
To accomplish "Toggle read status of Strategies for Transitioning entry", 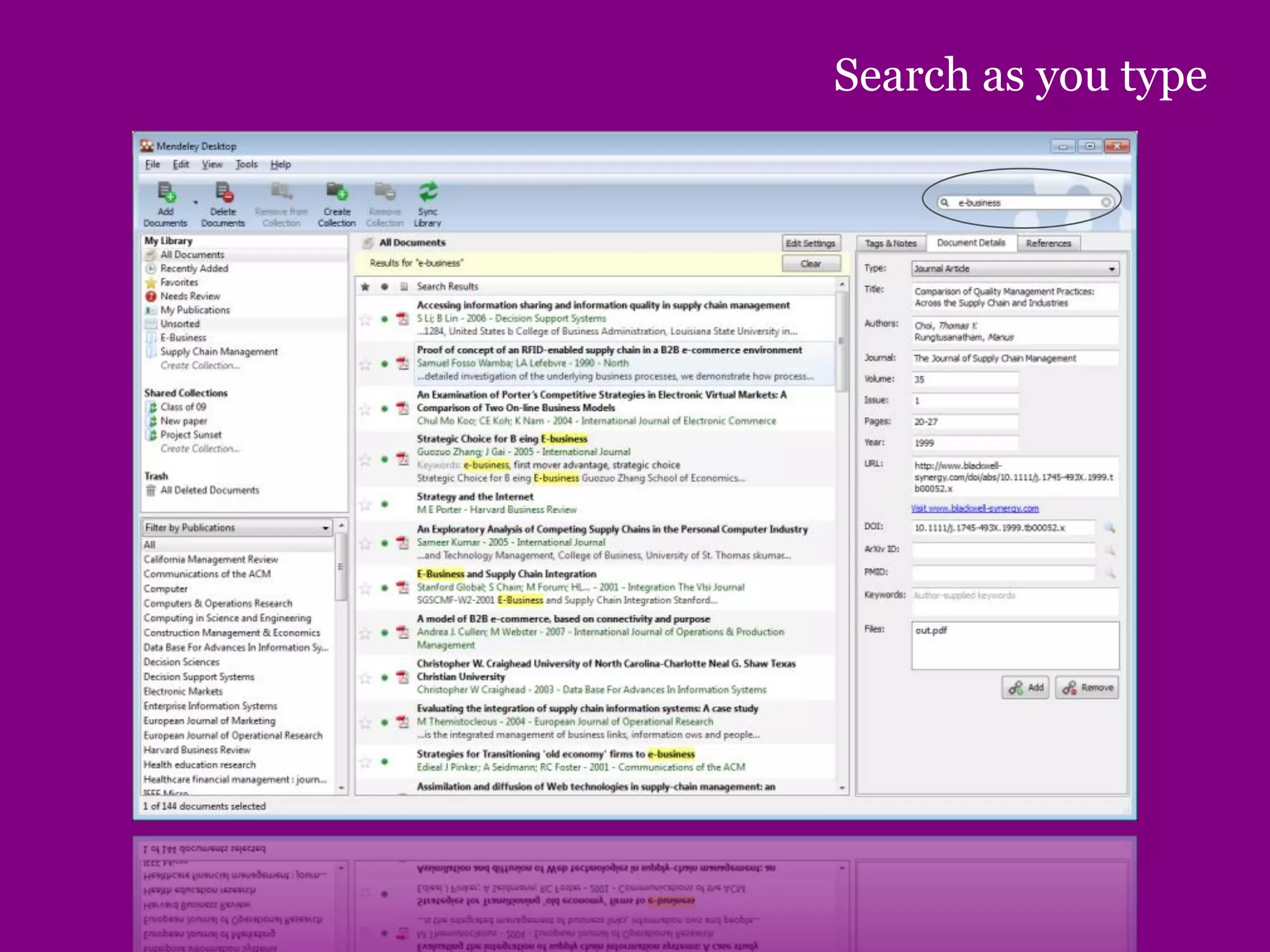I will click(x=384, y=761).
